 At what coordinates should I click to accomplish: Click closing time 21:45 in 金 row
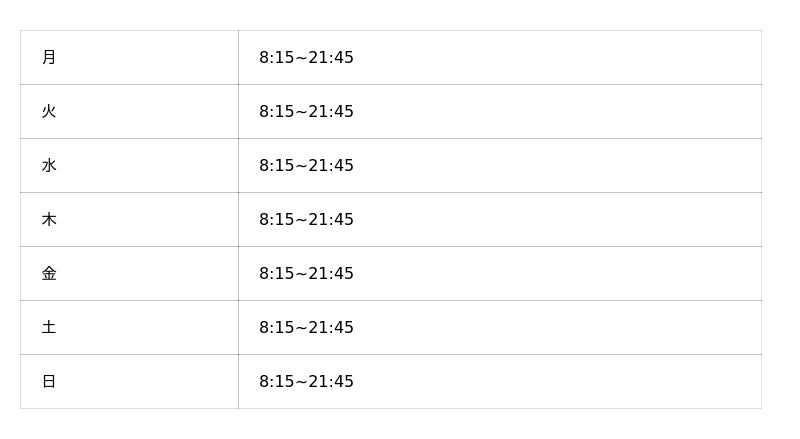pyautogui.click(x=331, y=274)
